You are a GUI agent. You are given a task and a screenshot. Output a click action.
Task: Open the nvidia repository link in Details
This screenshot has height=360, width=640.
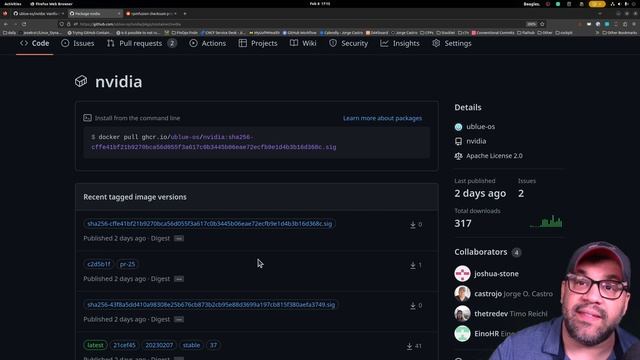(x=476, y=141)
